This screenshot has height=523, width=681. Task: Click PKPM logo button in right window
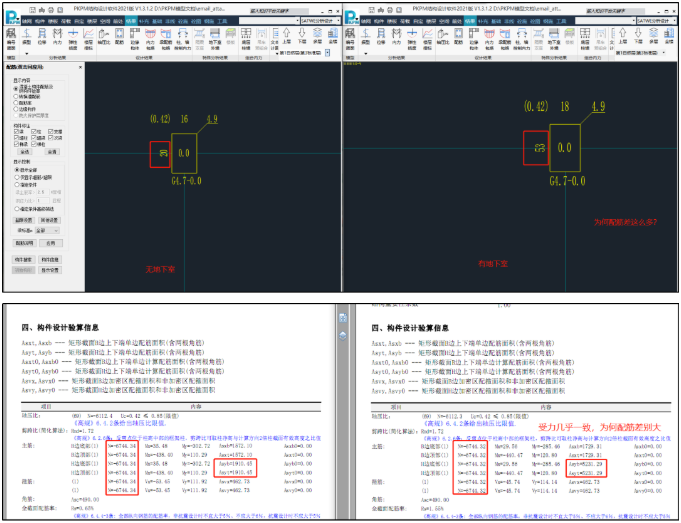click(351, 17)
